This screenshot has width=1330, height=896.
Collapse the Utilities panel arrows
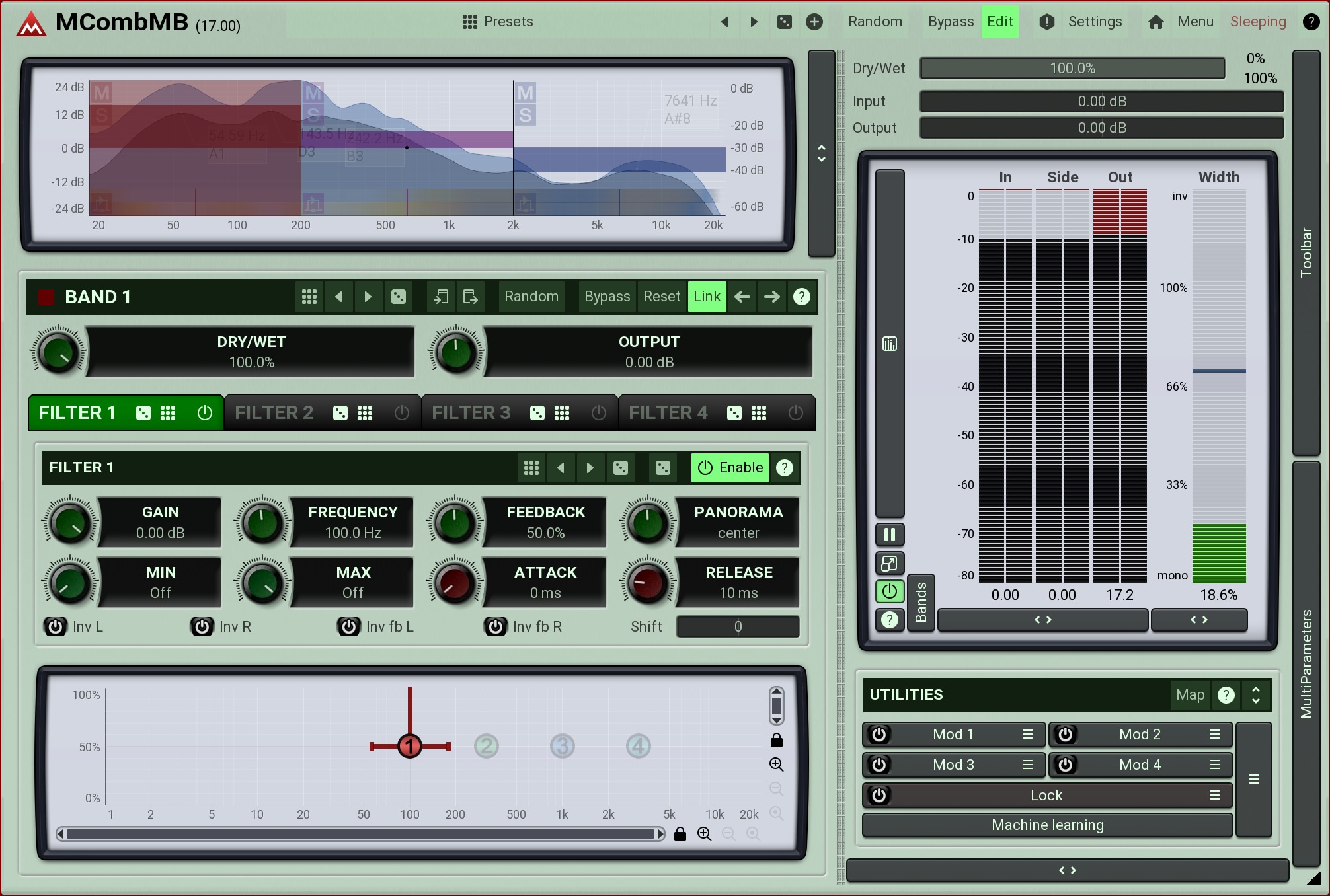coord(1255,694)
